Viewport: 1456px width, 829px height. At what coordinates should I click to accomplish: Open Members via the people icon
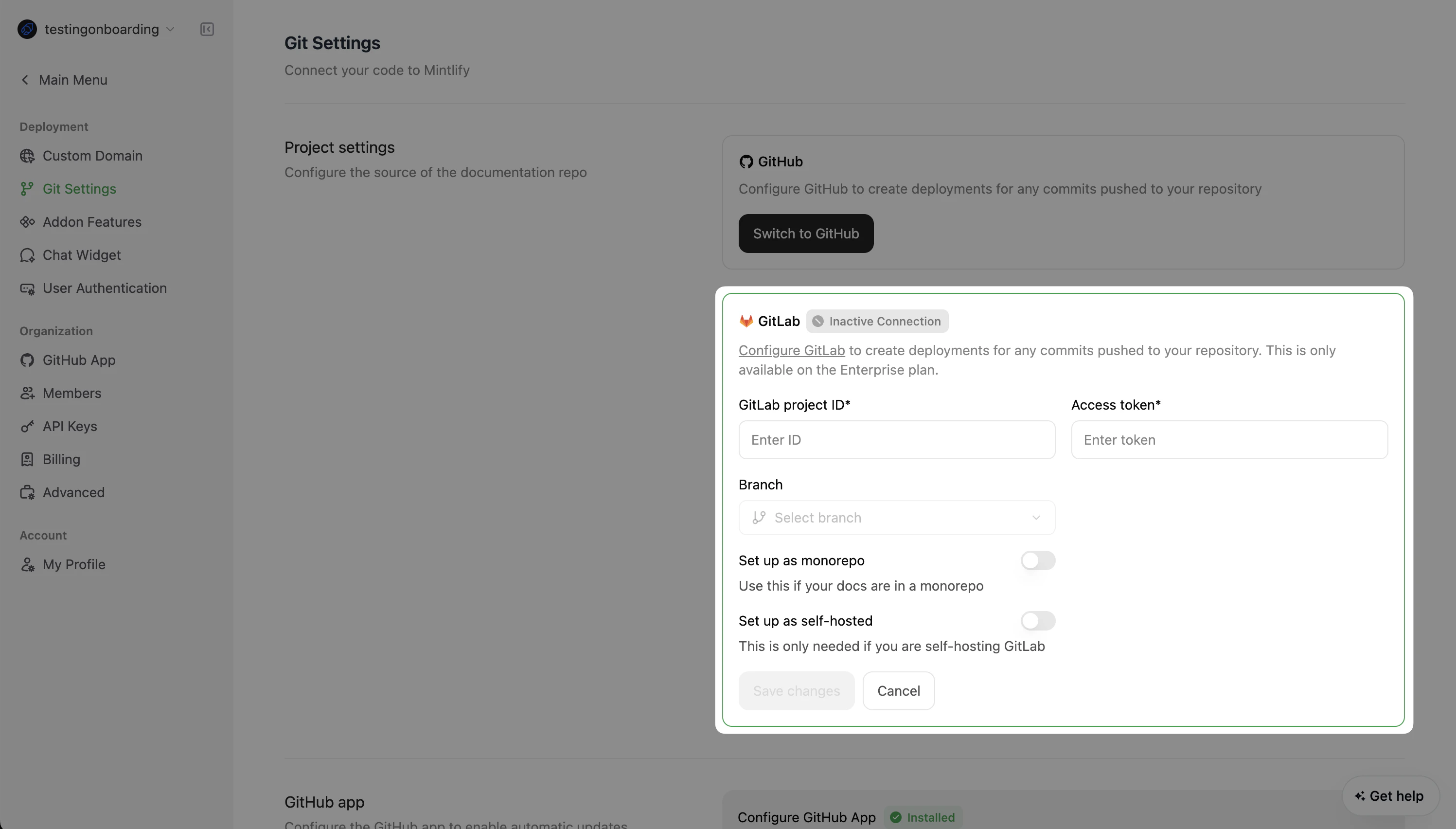pyautogui.click(x=27, y=393)
